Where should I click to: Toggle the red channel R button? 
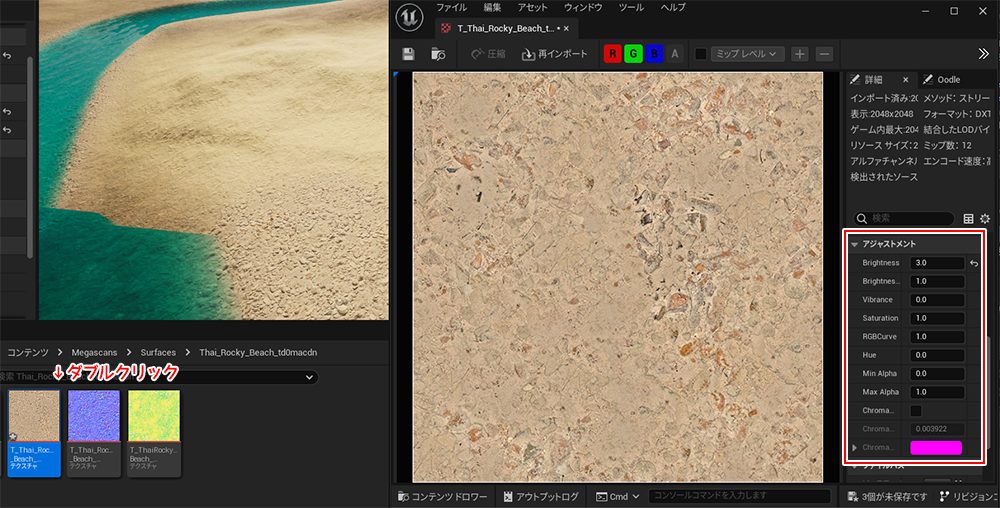(612, 54)
